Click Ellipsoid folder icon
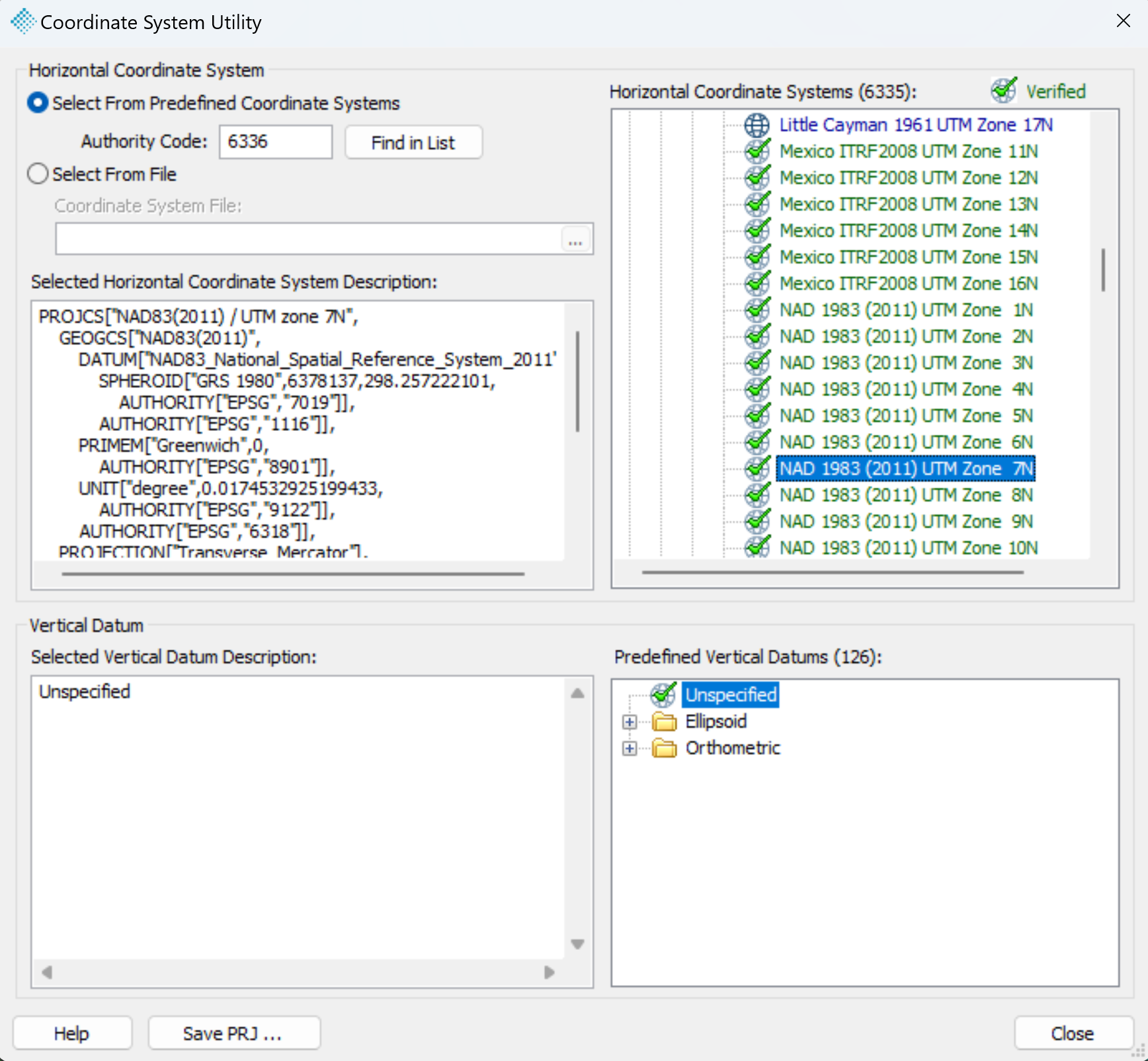The height and width of the screenshot is (1061, 1148). point(665,722)
